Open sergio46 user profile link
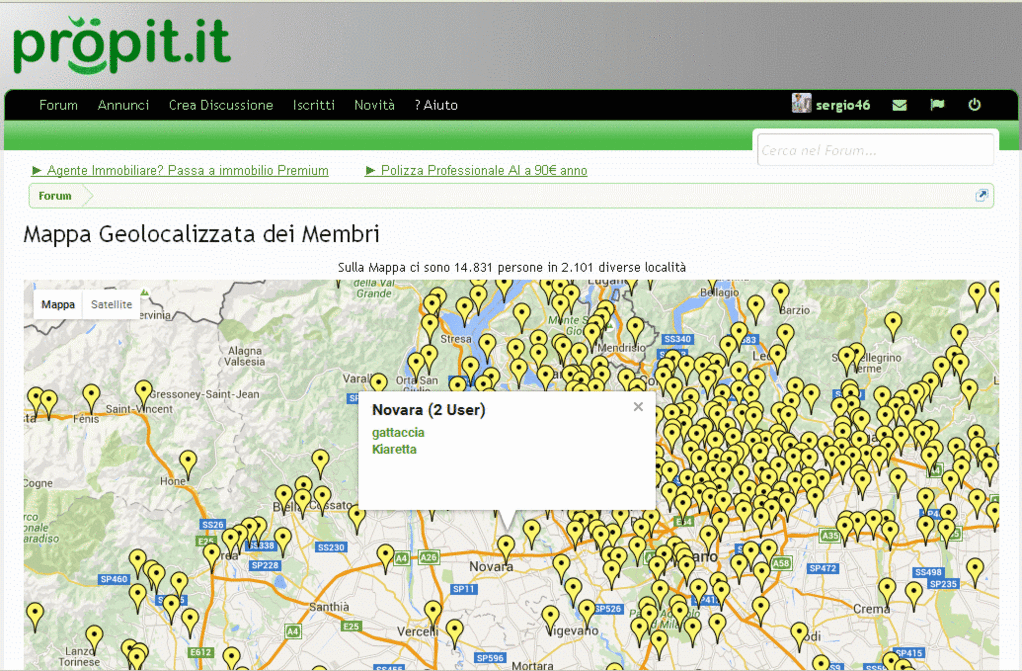The width and height of the screenshot is (1022, 671). [843, 106]
